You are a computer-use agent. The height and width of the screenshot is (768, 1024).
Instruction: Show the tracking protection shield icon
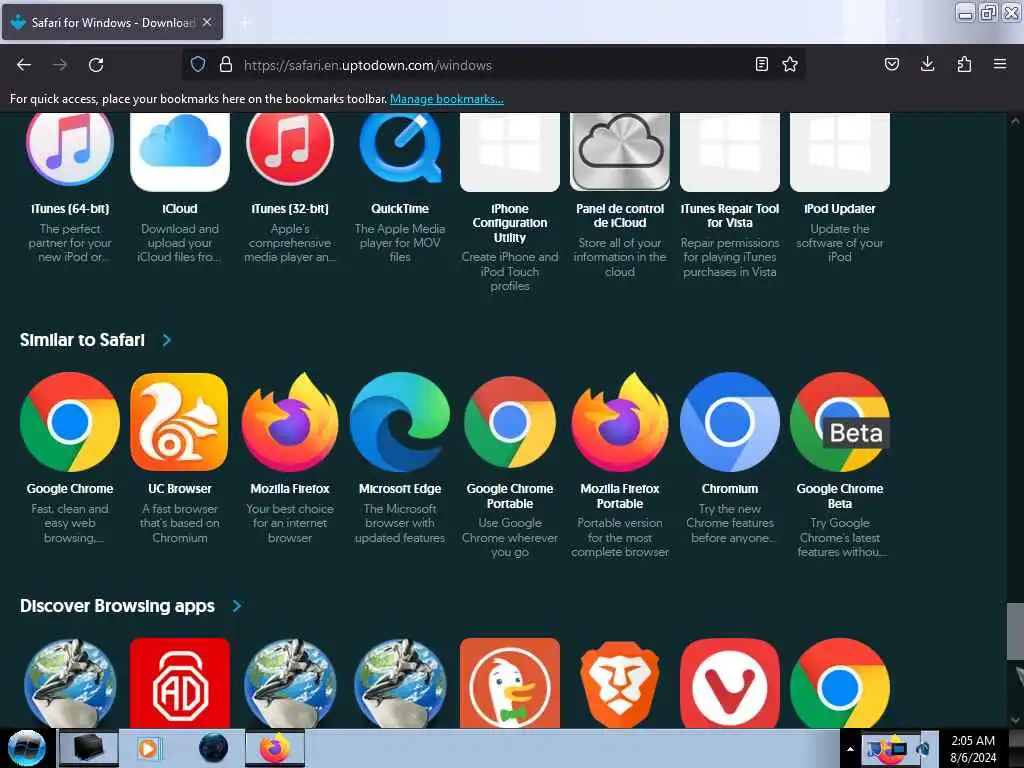[x=198, y=64]
